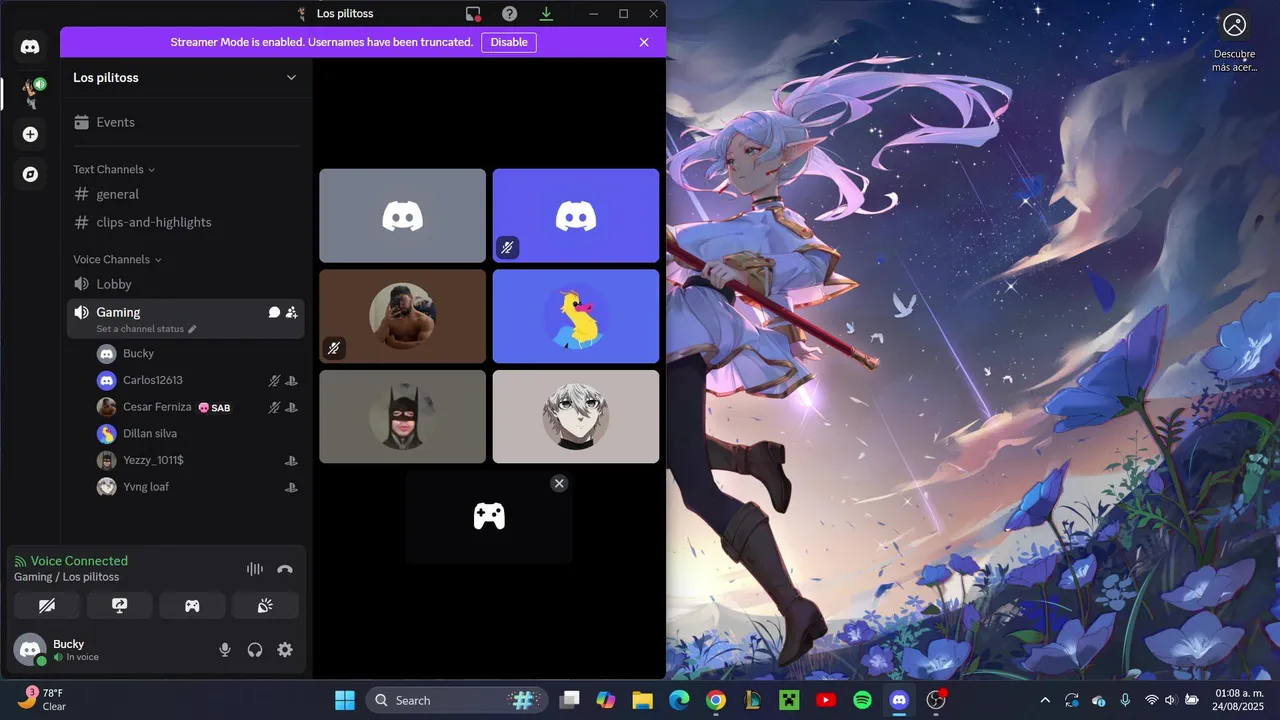This screenshot has width=1280, height=720.
Task: Open the weather widget showing 78°F
Action: (x=42, y=700)
